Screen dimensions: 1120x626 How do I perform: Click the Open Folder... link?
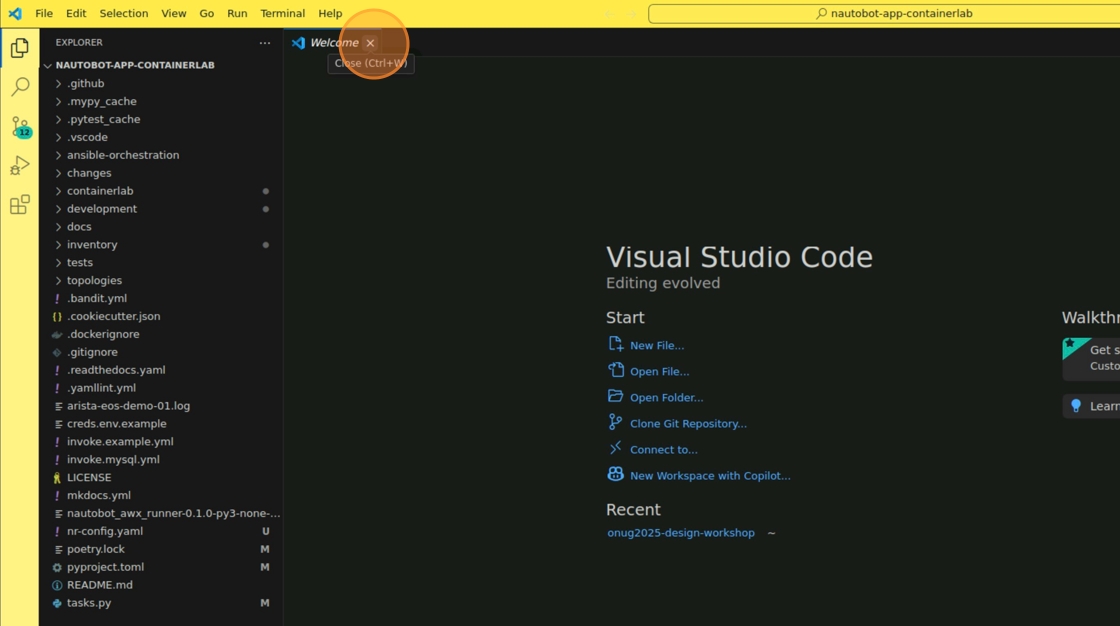(x=666, y=398)
